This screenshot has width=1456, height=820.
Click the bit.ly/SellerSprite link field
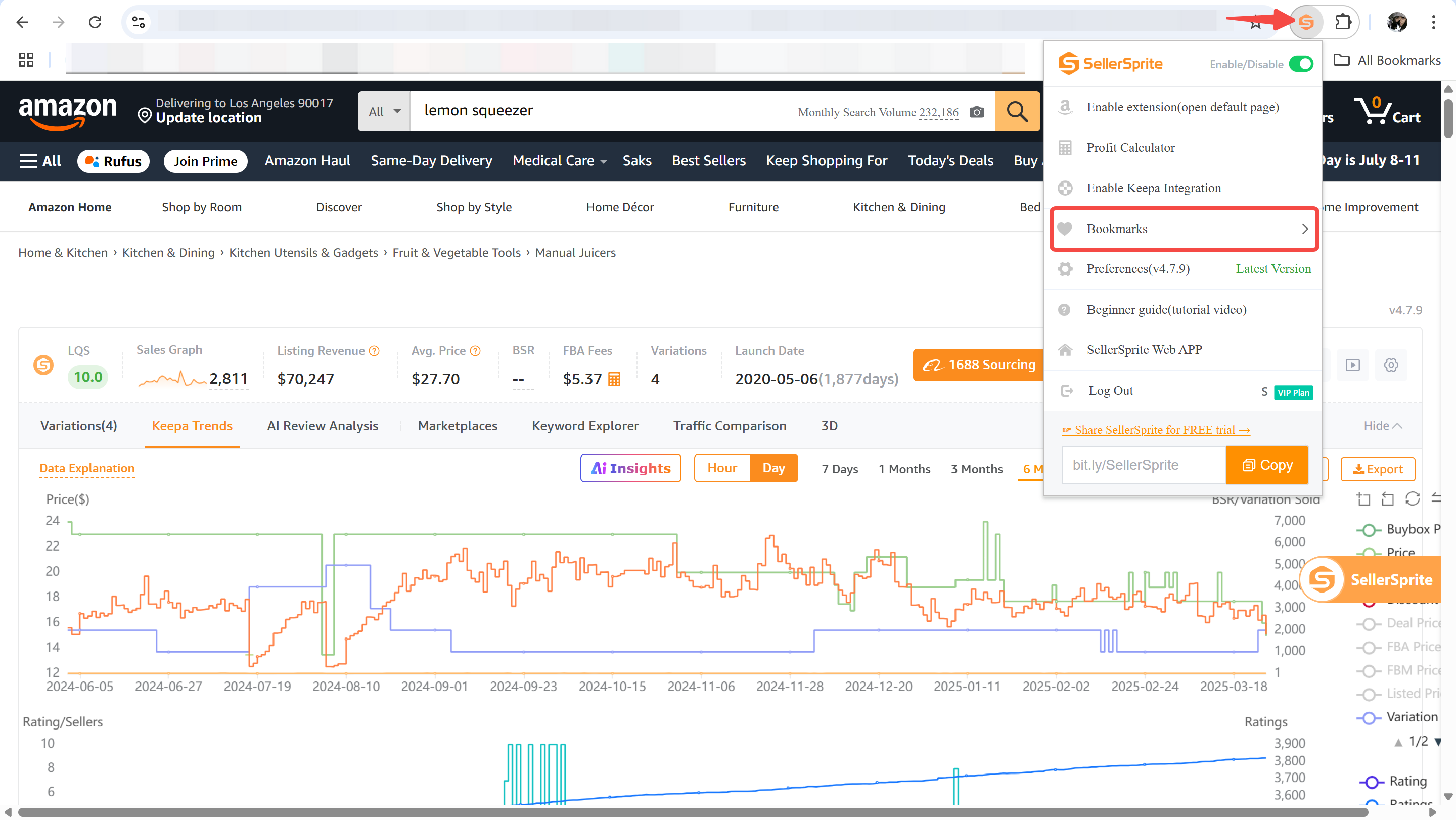coord(1143,465)
